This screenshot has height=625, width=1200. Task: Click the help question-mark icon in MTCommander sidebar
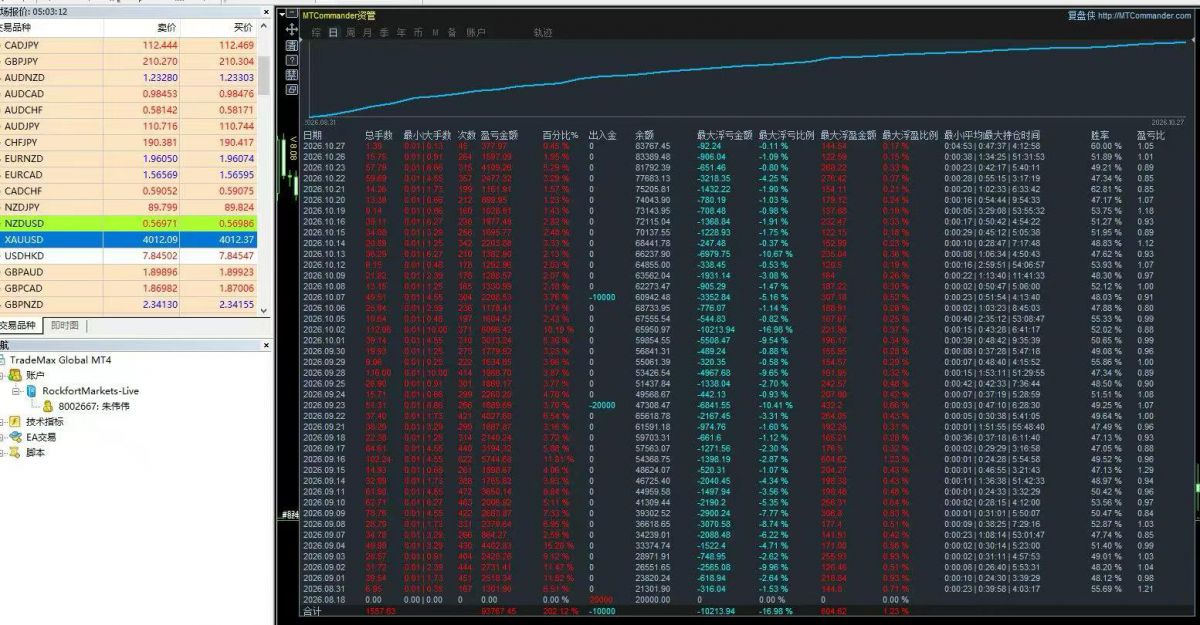click(x=291, y=59)
